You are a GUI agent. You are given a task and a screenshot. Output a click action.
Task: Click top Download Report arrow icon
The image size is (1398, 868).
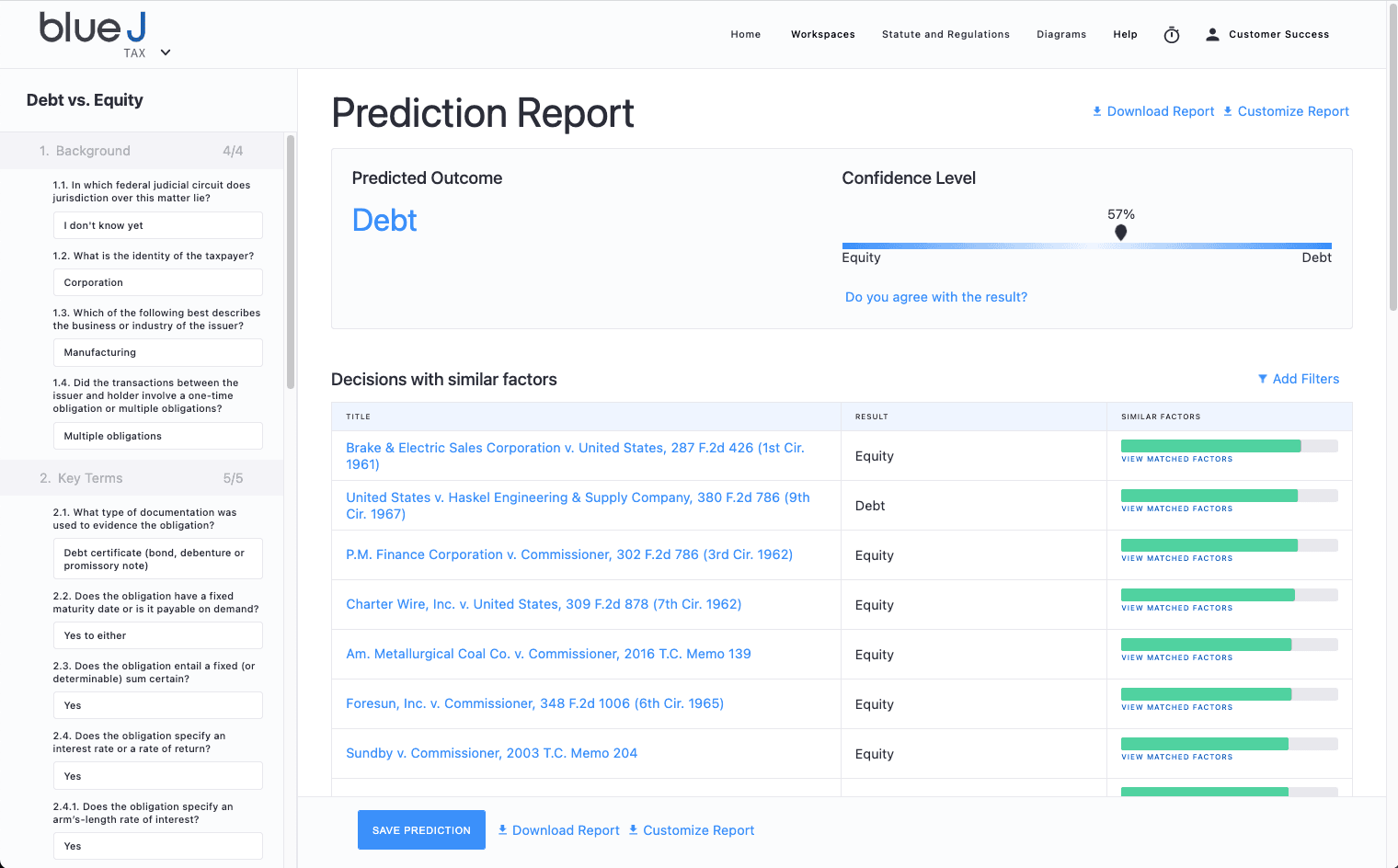tap(1096, 111)
